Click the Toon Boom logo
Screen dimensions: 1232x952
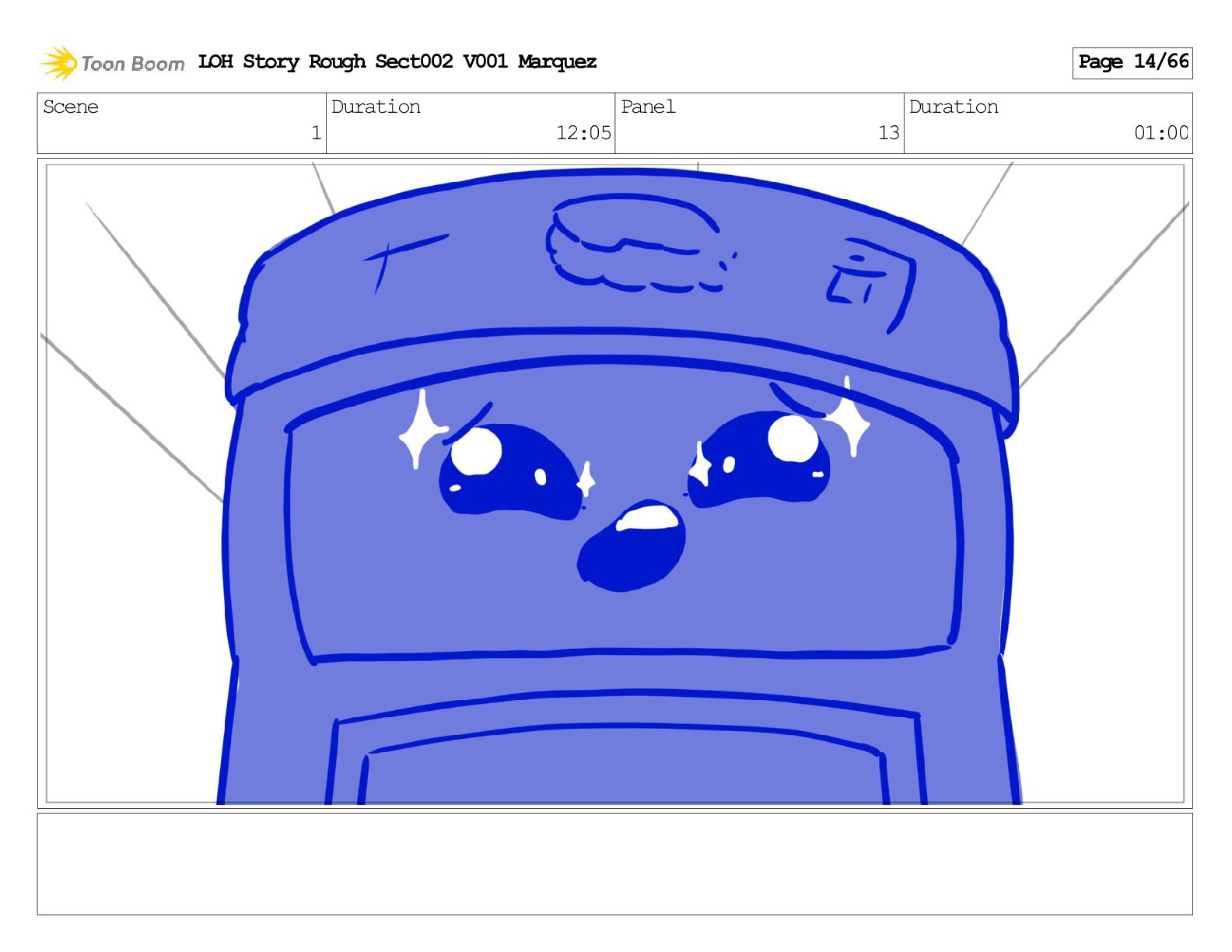[x=113, y=63]
